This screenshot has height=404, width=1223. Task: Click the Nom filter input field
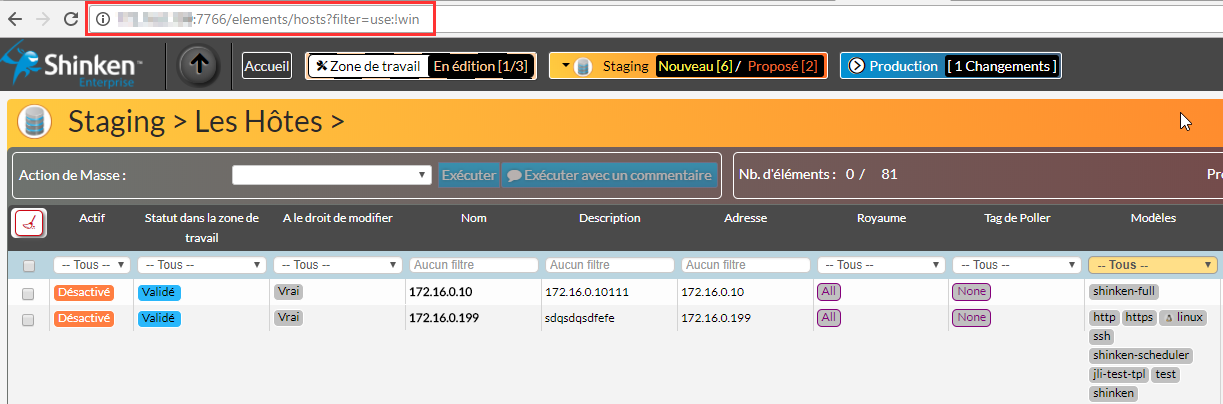tap(473, 265)
